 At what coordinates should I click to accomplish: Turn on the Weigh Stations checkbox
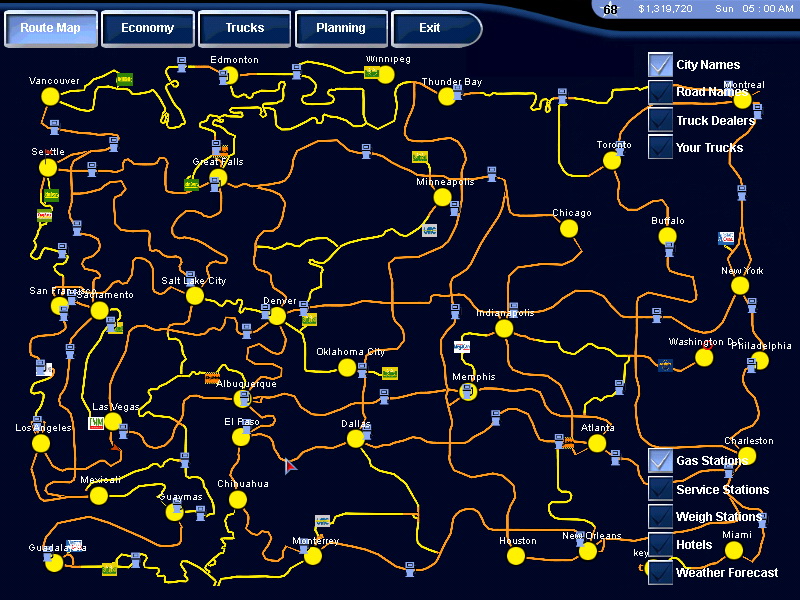660,516
